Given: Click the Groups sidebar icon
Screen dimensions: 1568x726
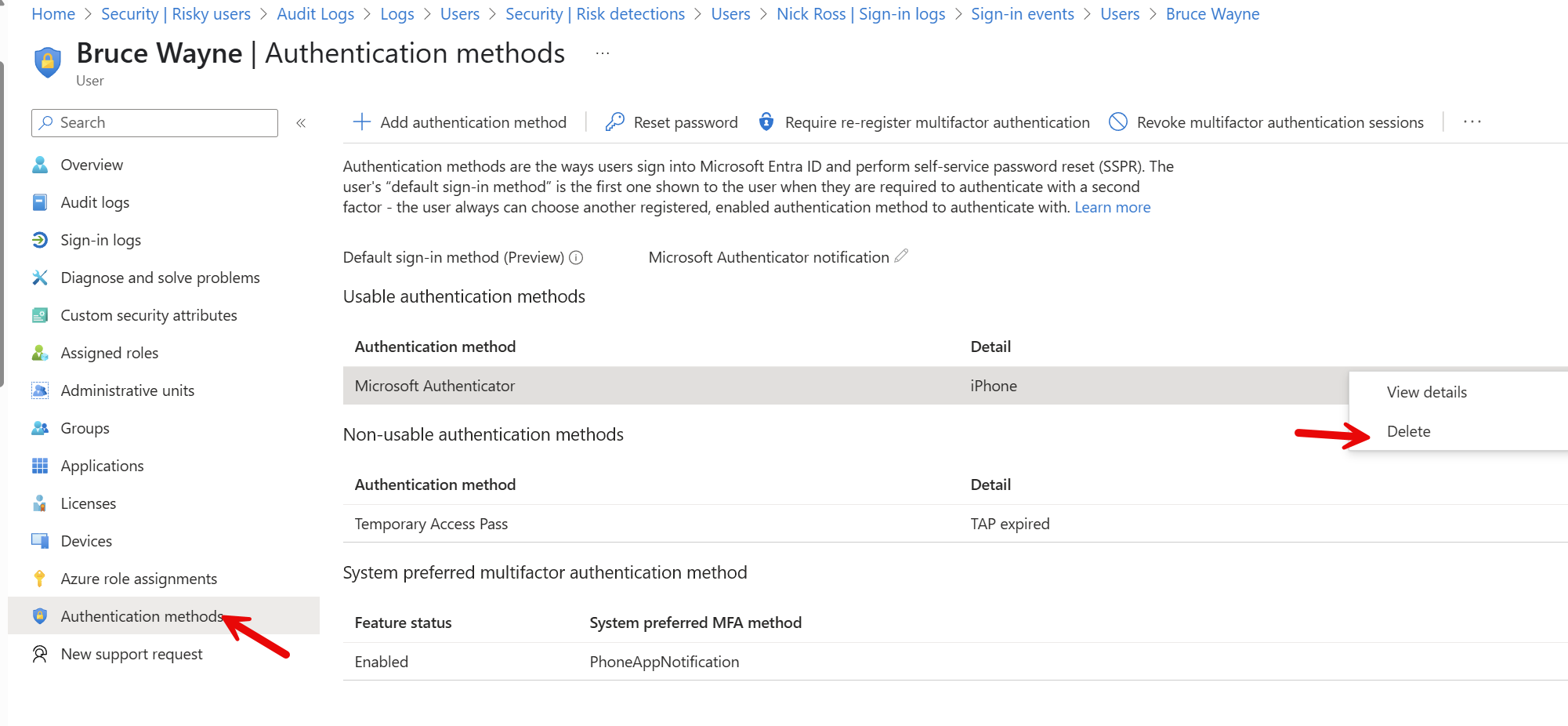Looking at the screenshot, I should tap(40, 428).
